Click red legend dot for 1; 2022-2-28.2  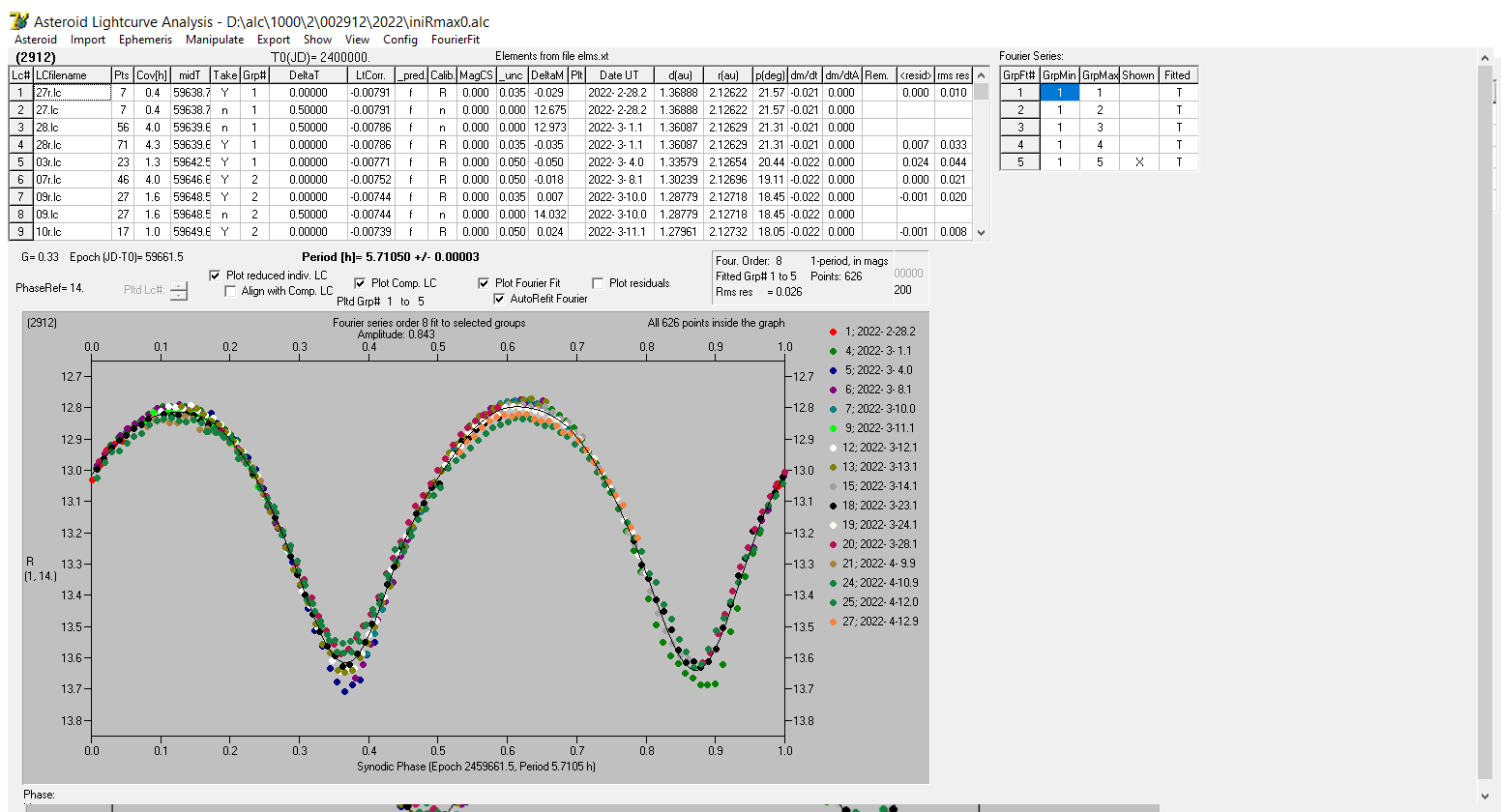(x=833, y=332)
